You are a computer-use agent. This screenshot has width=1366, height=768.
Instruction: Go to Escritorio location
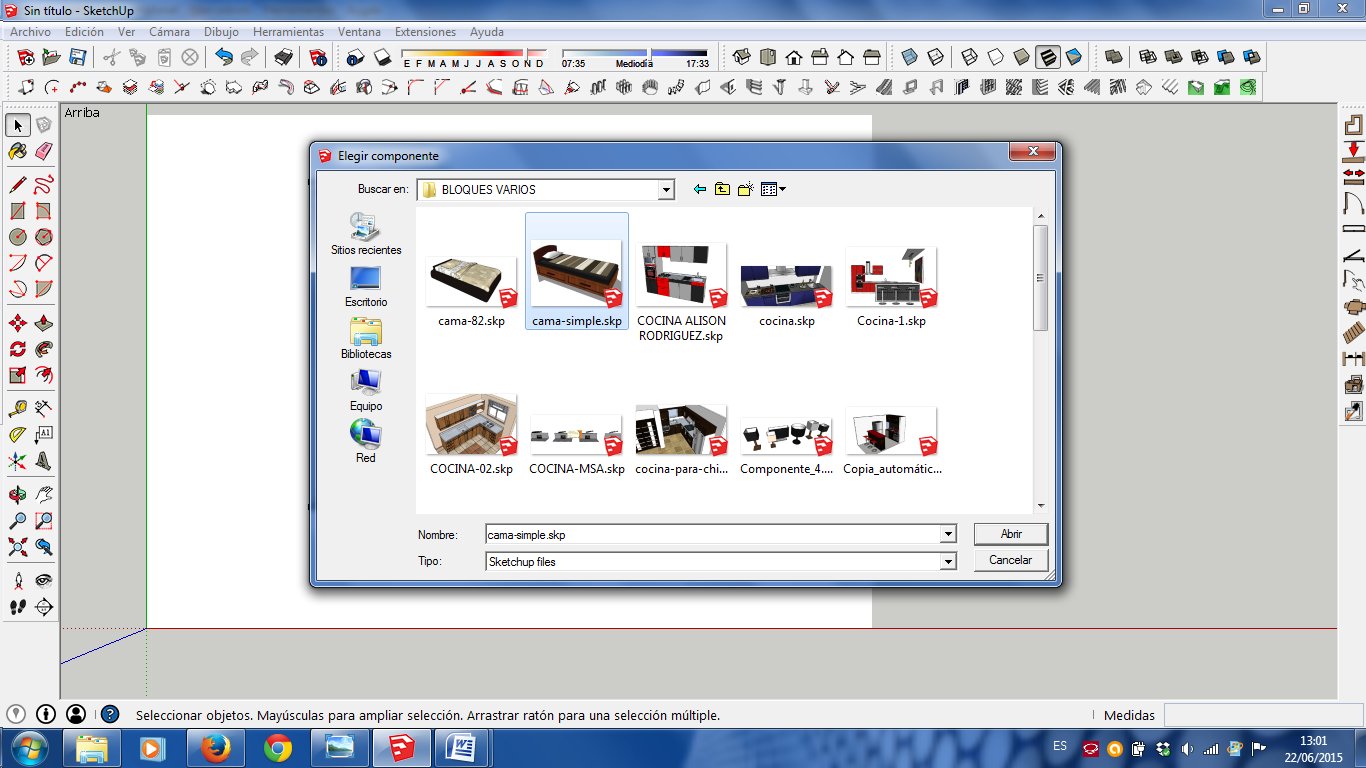(x=366, y=286)
